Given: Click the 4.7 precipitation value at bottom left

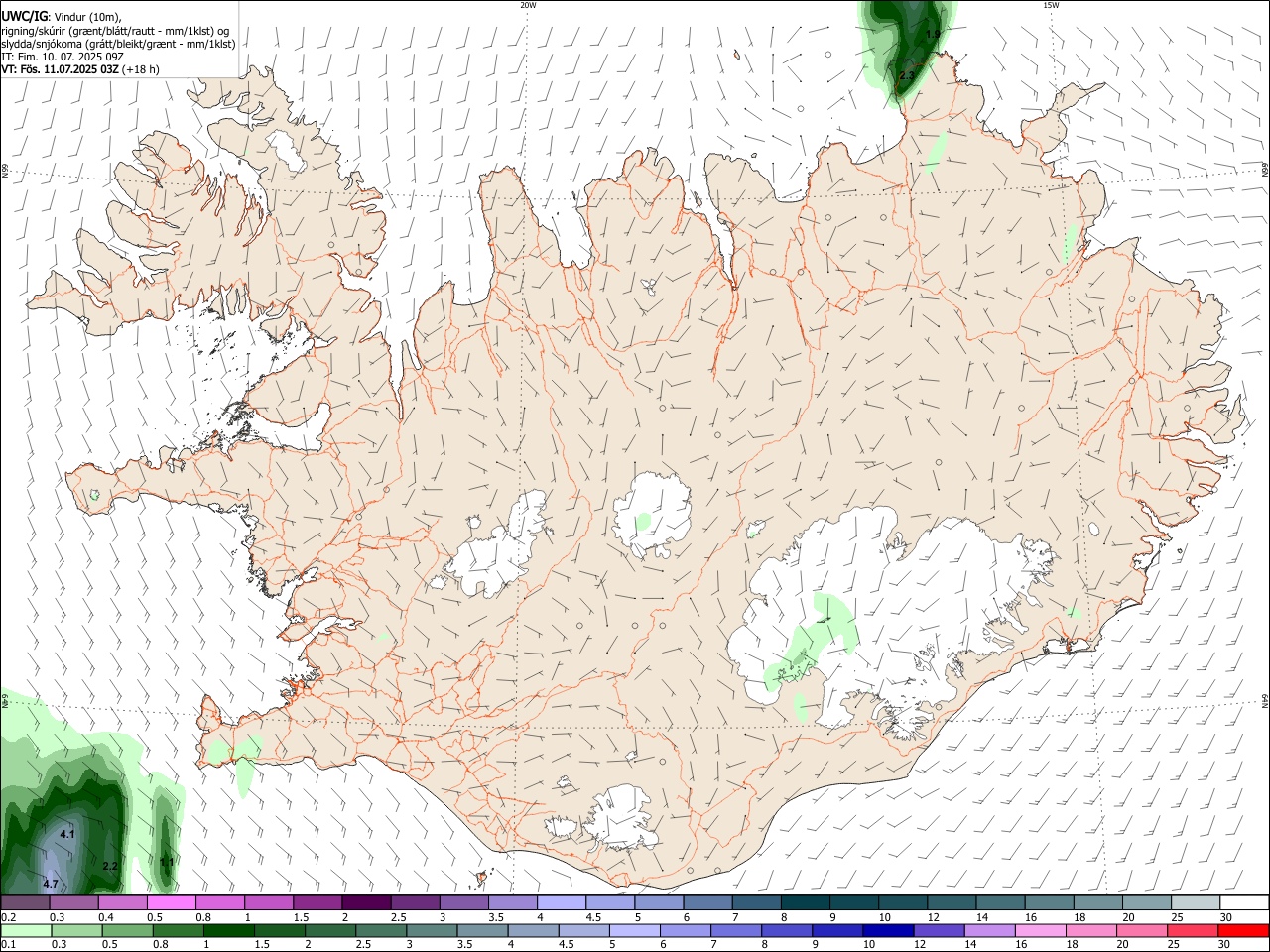Looking at the screenshot, I should pos(51,884).
